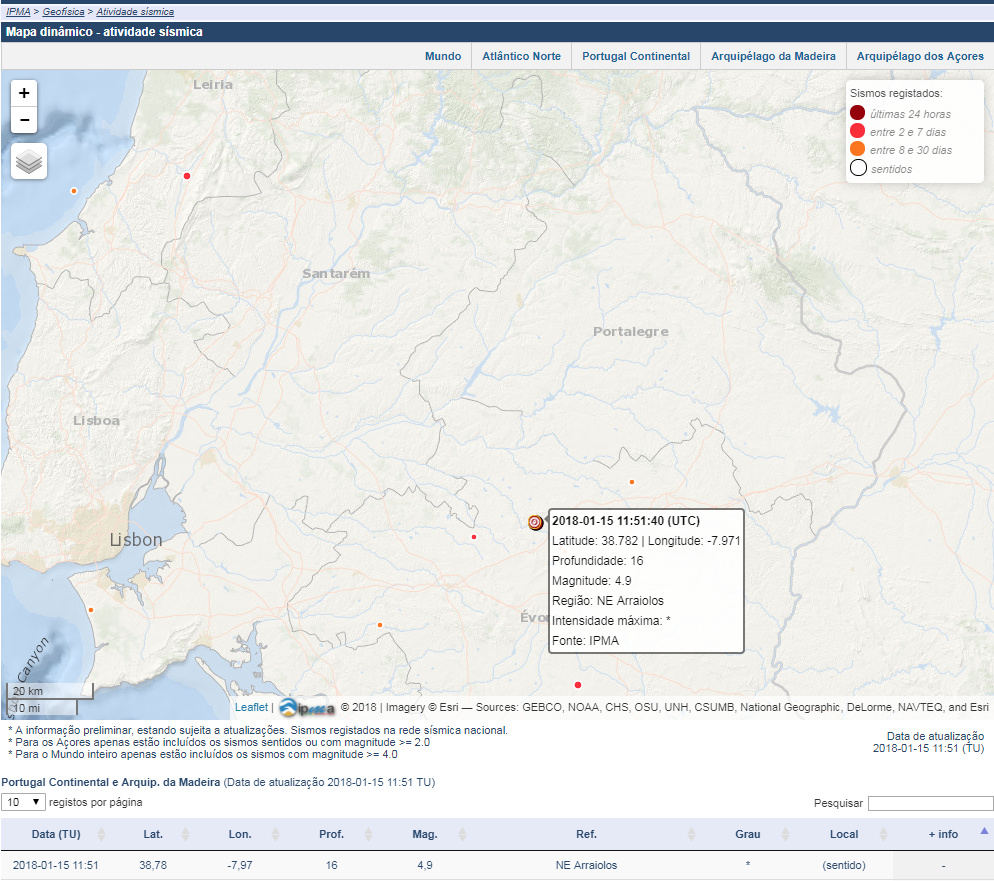Zoom out on the seismic map
This screenshot has height=881, width=994.
[x=24, y=121]
